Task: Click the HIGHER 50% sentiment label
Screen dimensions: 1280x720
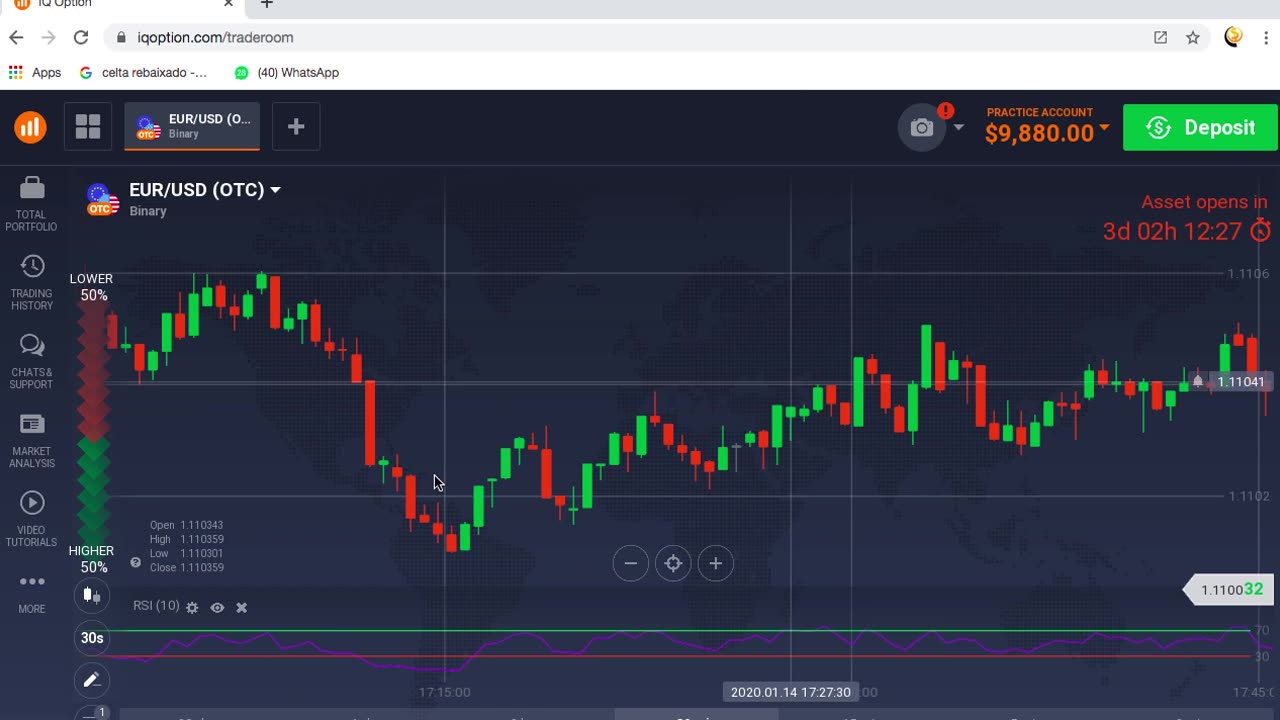Action: pos(92,559)
